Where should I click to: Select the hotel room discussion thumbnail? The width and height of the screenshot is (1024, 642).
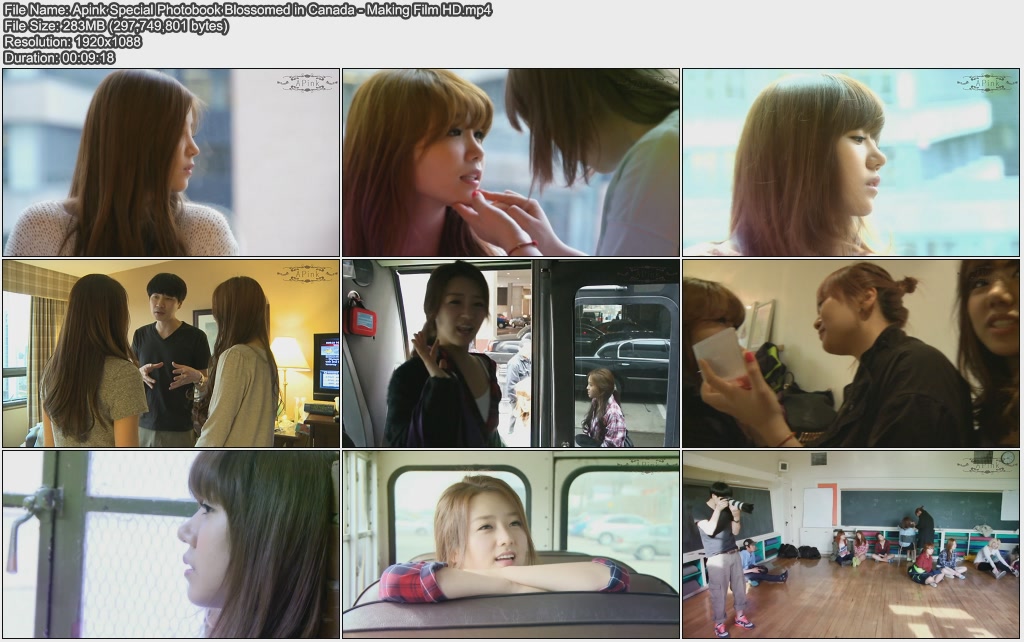coord(170,355)
